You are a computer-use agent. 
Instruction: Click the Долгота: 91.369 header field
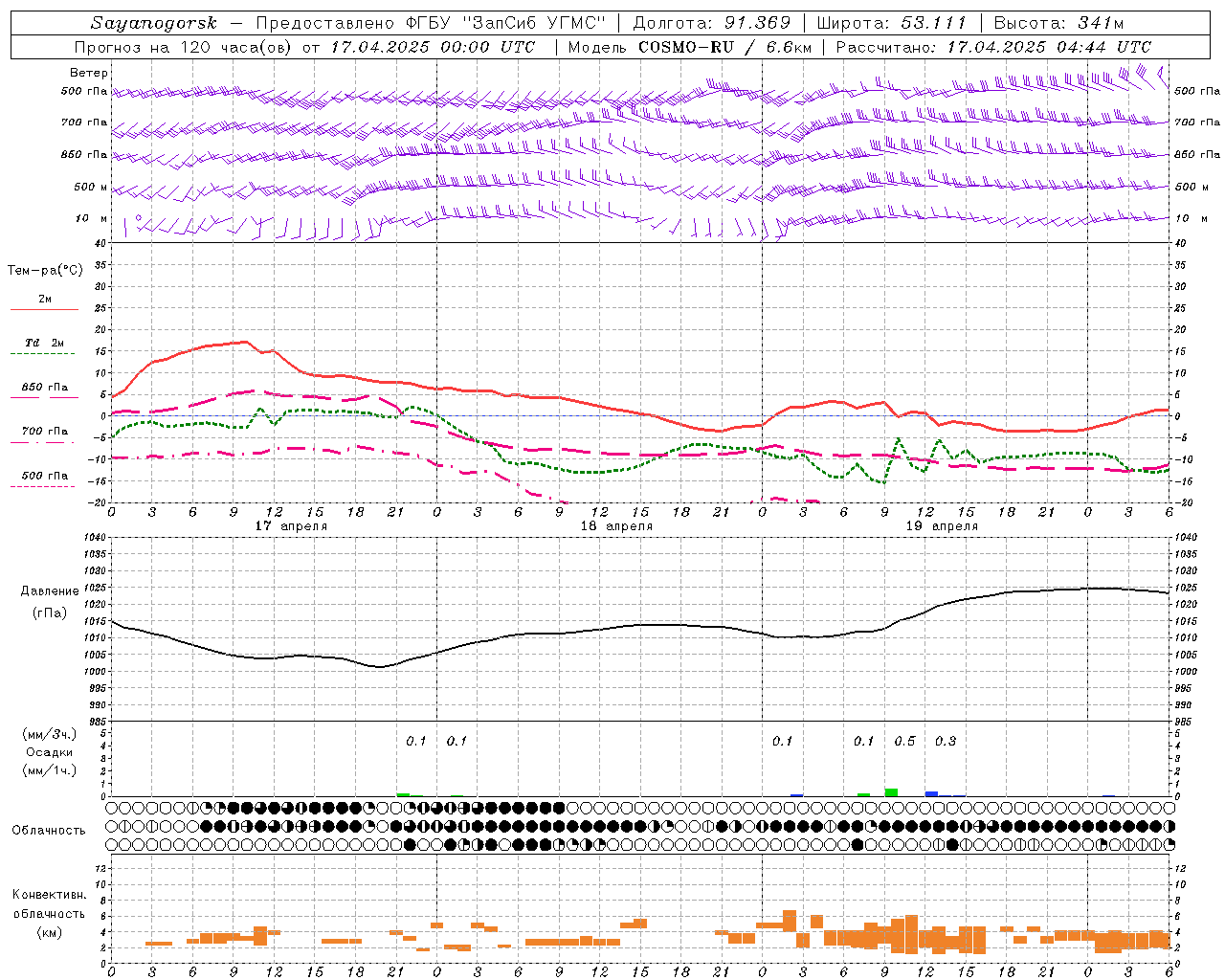[x=712, y=23]
